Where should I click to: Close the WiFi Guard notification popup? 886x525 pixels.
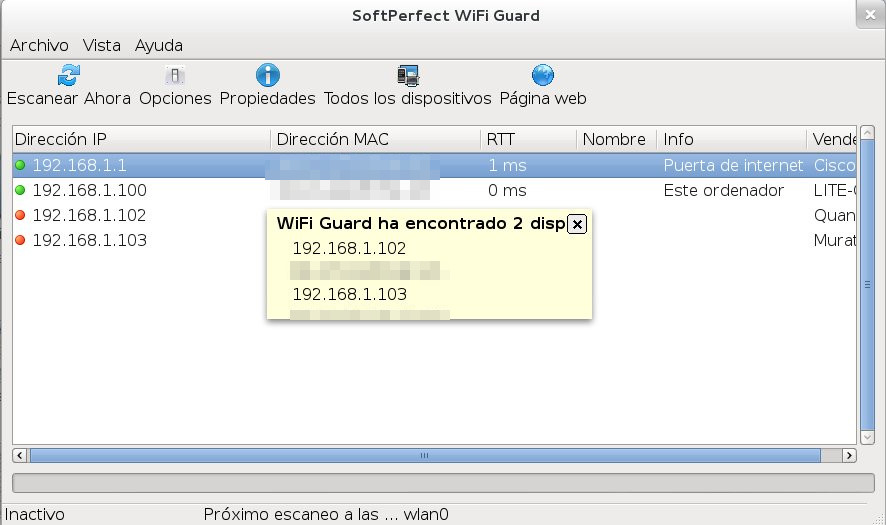(577, 224)
